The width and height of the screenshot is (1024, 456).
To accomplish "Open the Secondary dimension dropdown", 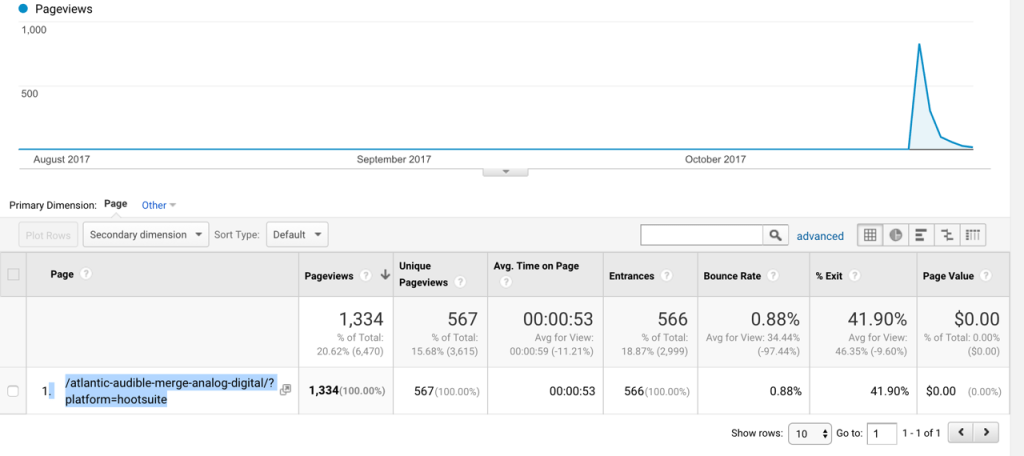I will (146, 235).
